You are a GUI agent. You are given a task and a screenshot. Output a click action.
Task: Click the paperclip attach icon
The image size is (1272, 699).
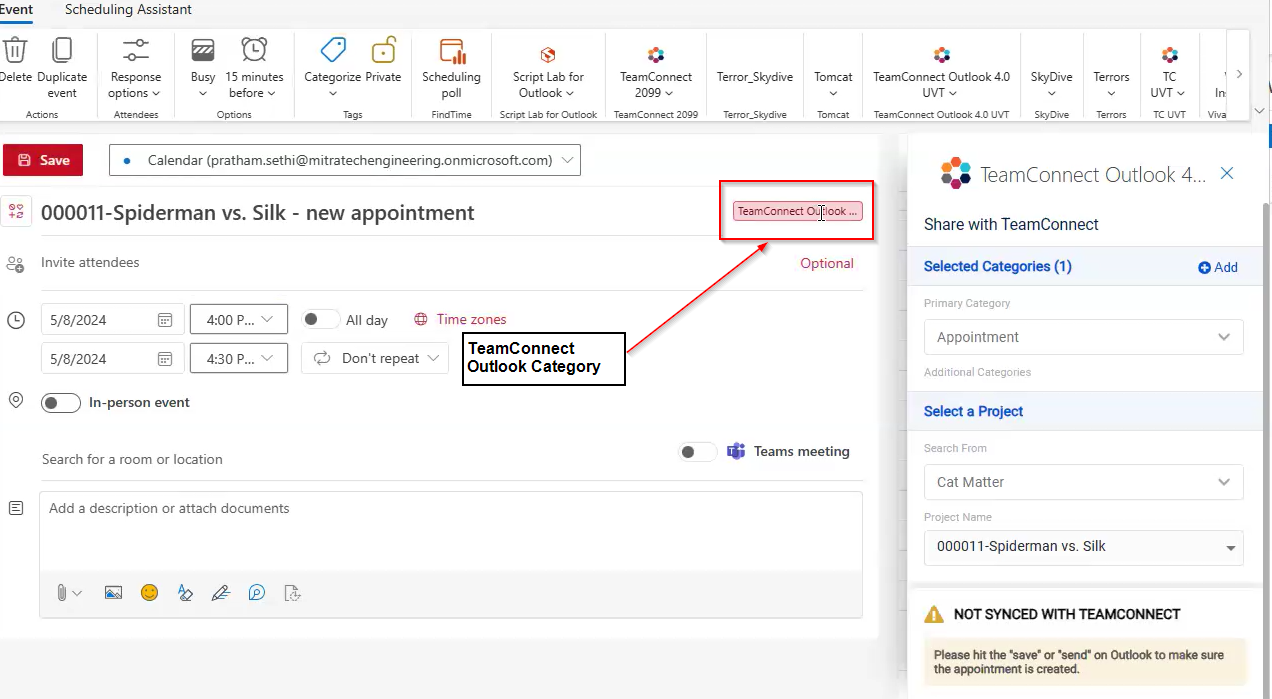pos(62,593)
